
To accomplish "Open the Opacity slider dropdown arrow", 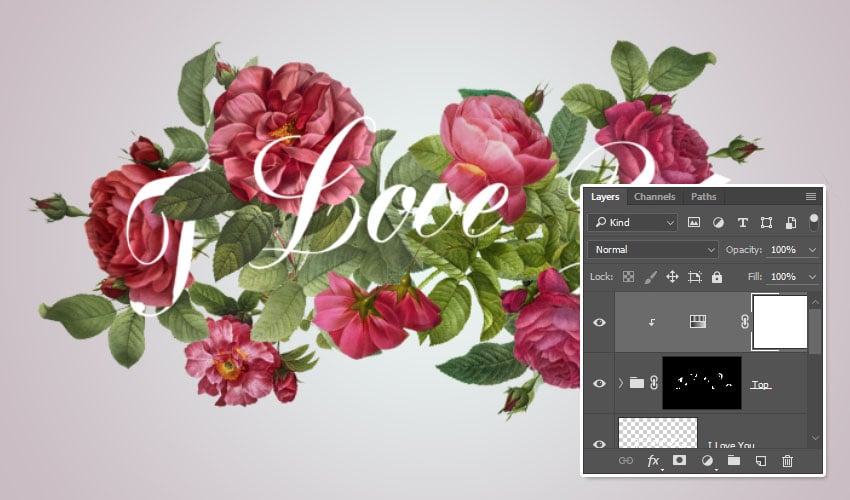I will tap(812, 249).
